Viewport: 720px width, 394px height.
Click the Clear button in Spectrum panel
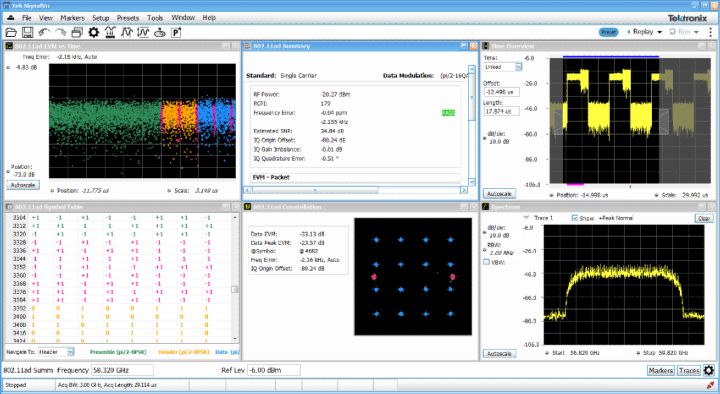click(704, 219)
